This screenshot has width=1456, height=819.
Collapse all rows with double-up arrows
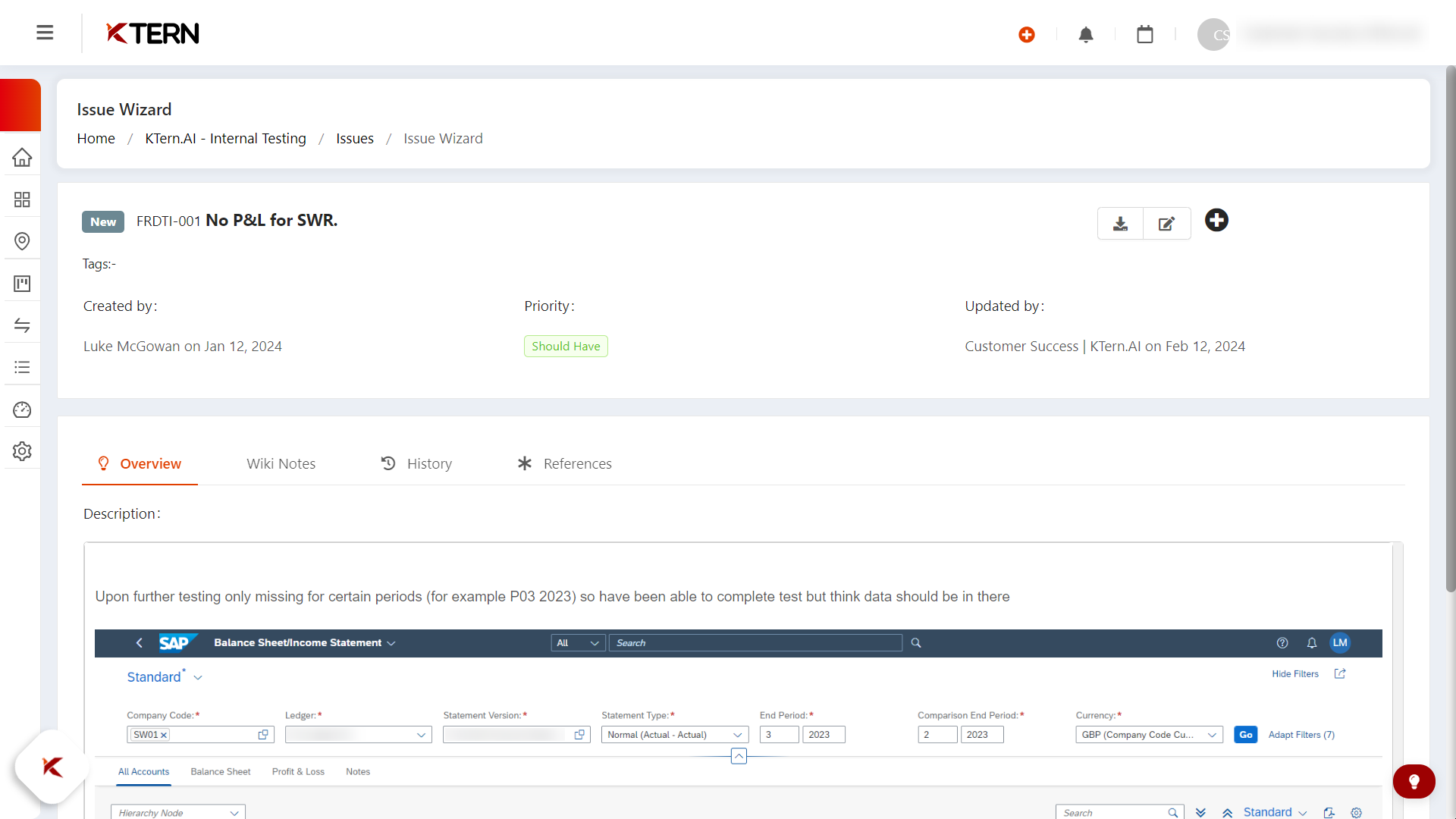[x=1227, y=812]
